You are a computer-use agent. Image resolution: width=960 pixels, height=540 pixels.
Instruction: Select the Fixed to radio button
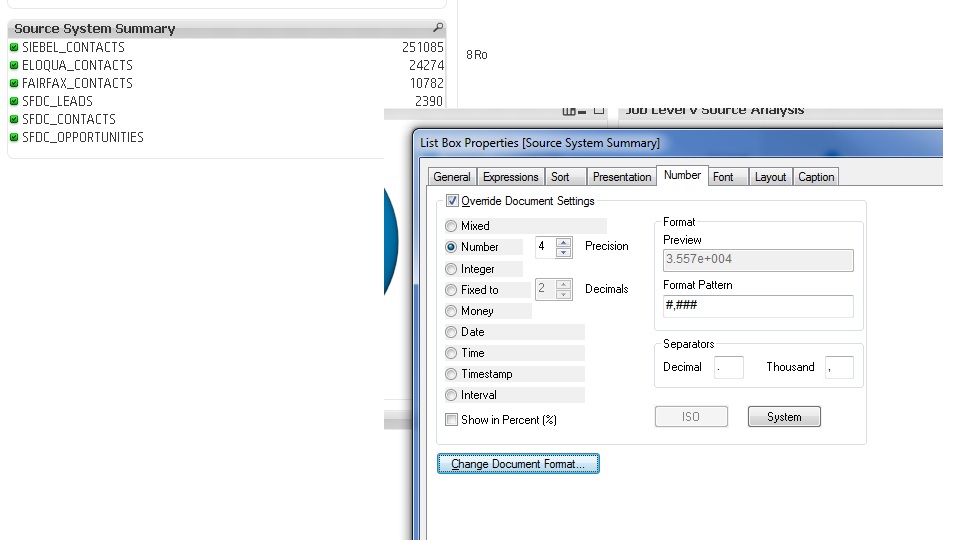pyautogui.click(x=451, y=290)
